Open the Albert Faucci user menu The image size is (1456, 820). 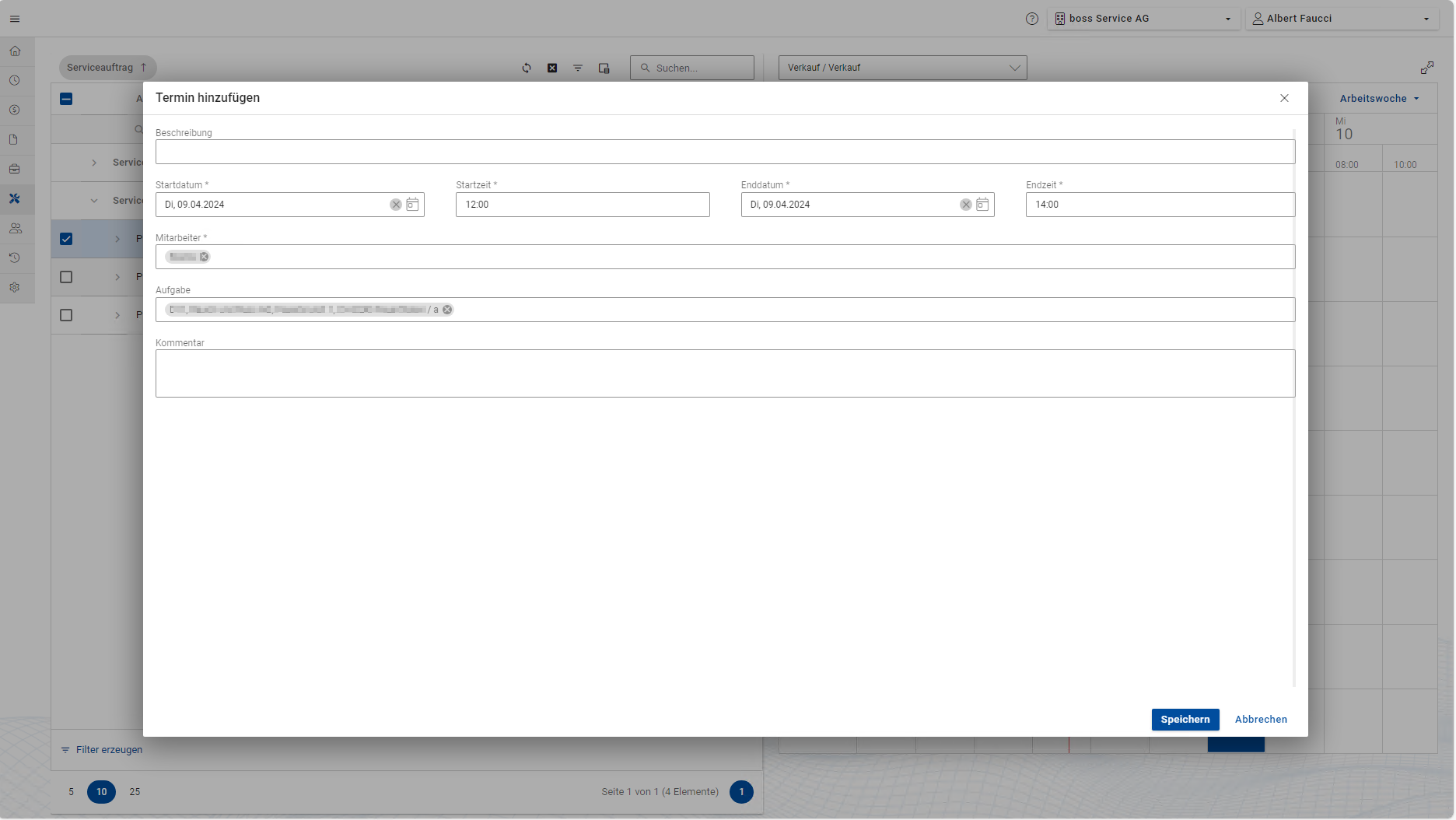1342,19
